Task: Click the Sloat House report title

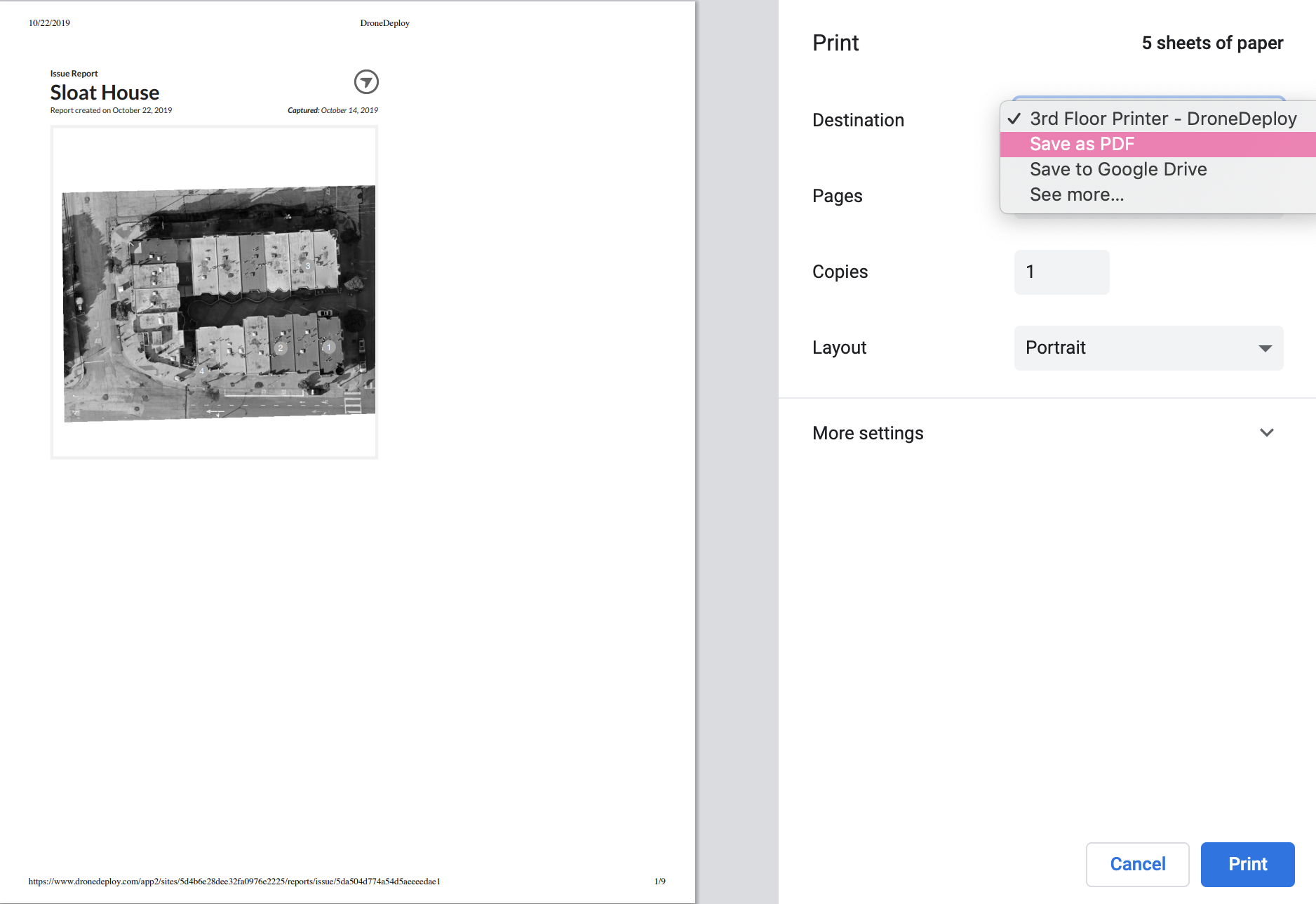Action: coord(105,93)
